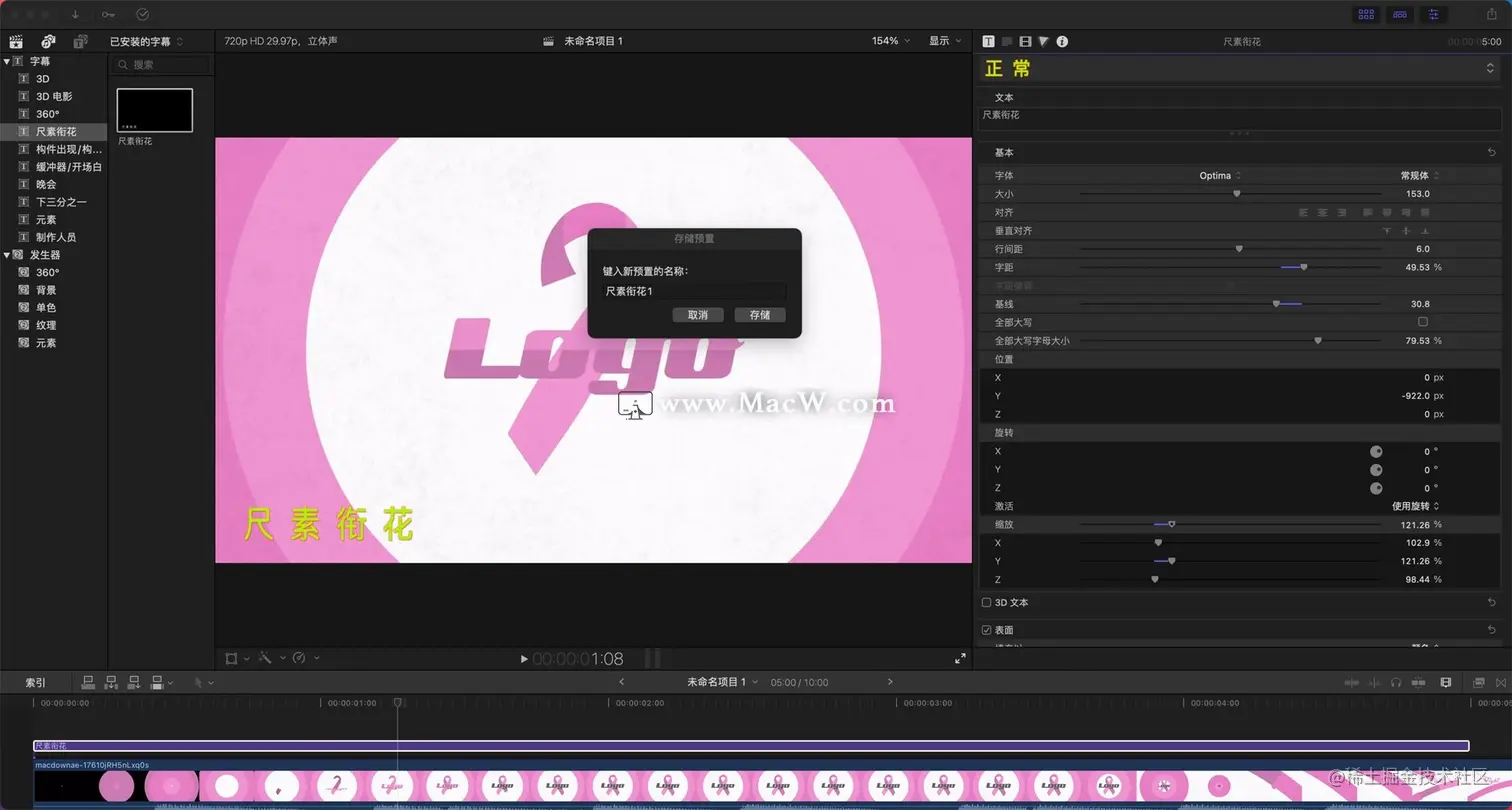Click the solo headphones icon
The height and width of the screenshot is (810, 1512).
[x=1396, y=682]
